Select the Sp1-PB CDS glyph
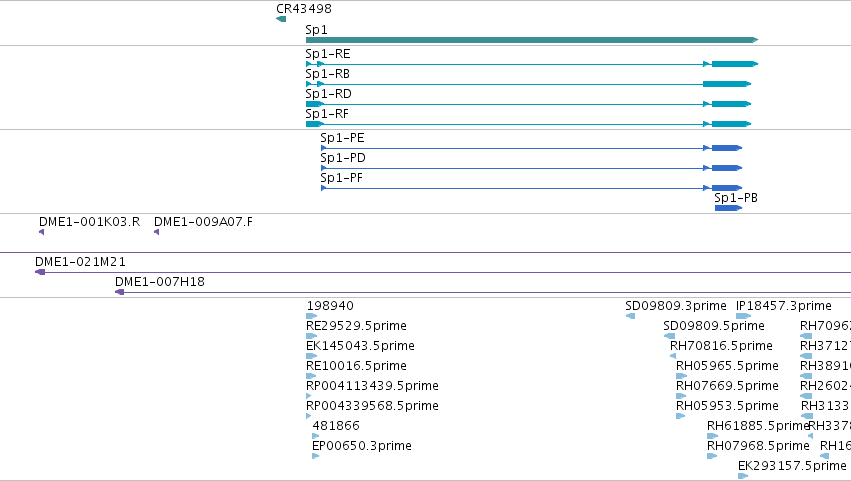Screen dimensions: 851x481 pyautogui.click(x=728, y=208)
